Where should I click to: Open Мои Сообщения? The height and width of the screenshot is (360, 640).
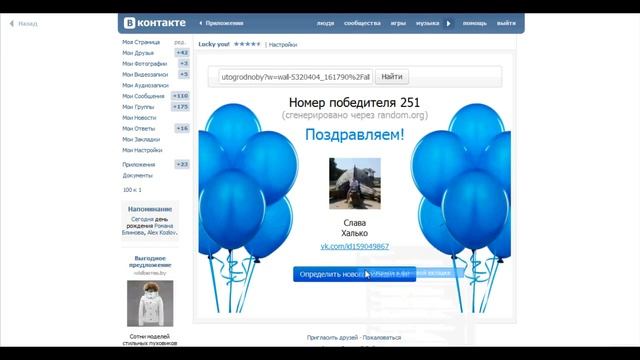coord(143,96)
